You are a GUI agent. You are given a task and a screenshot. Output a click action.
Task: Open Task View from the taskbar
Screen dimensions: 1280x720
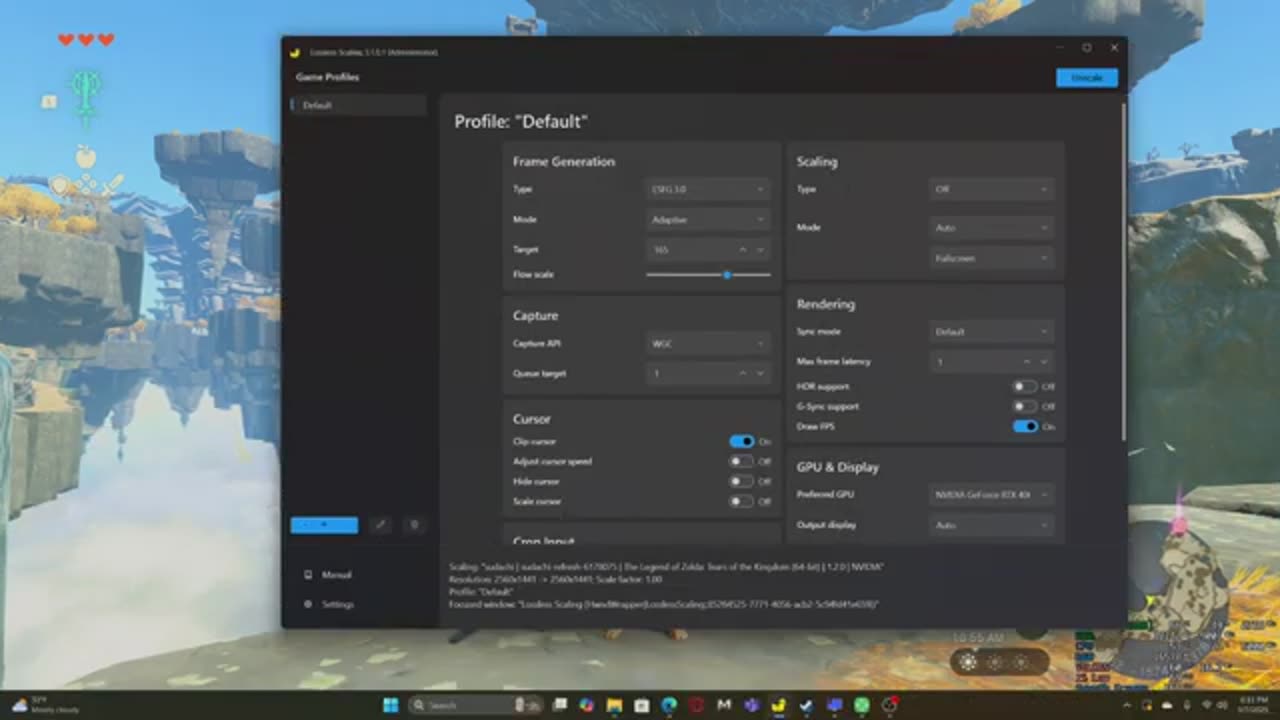click(x=561, y=705)
